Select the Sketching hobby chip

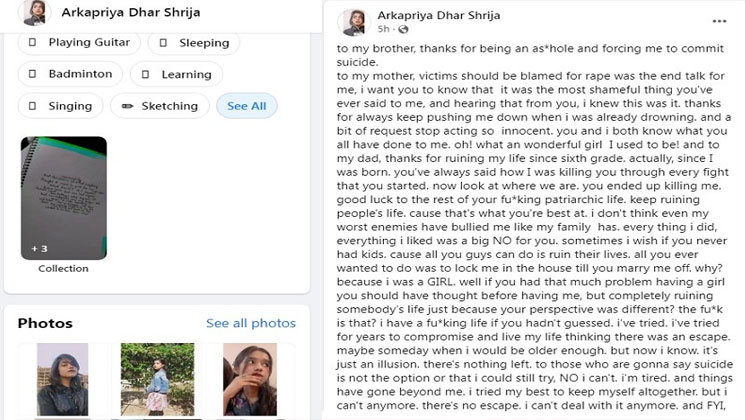pos(160,106)
